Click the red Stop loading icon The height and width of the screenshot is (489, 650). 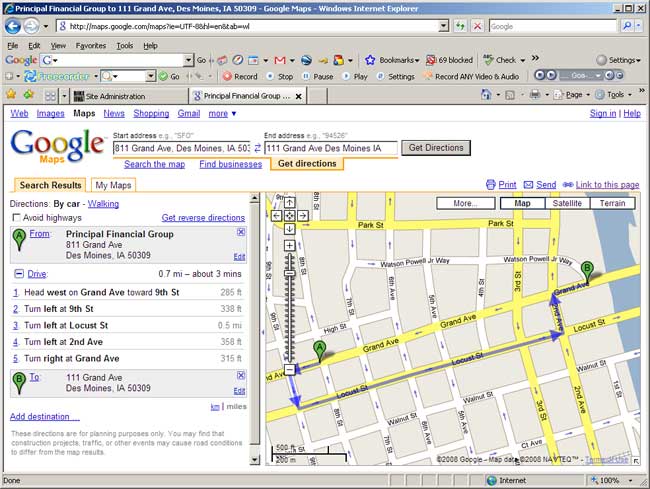point(477,26)
